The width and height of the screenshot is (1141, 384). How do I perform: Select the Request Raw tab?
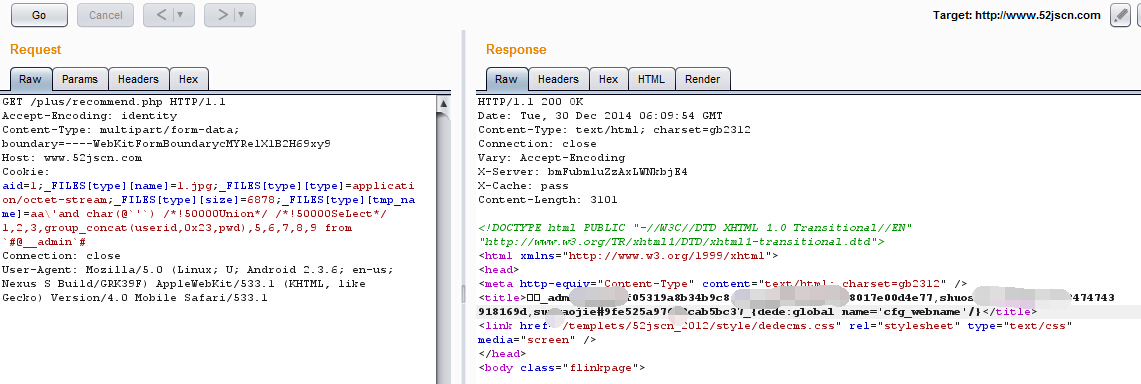(x=31, y=79)
